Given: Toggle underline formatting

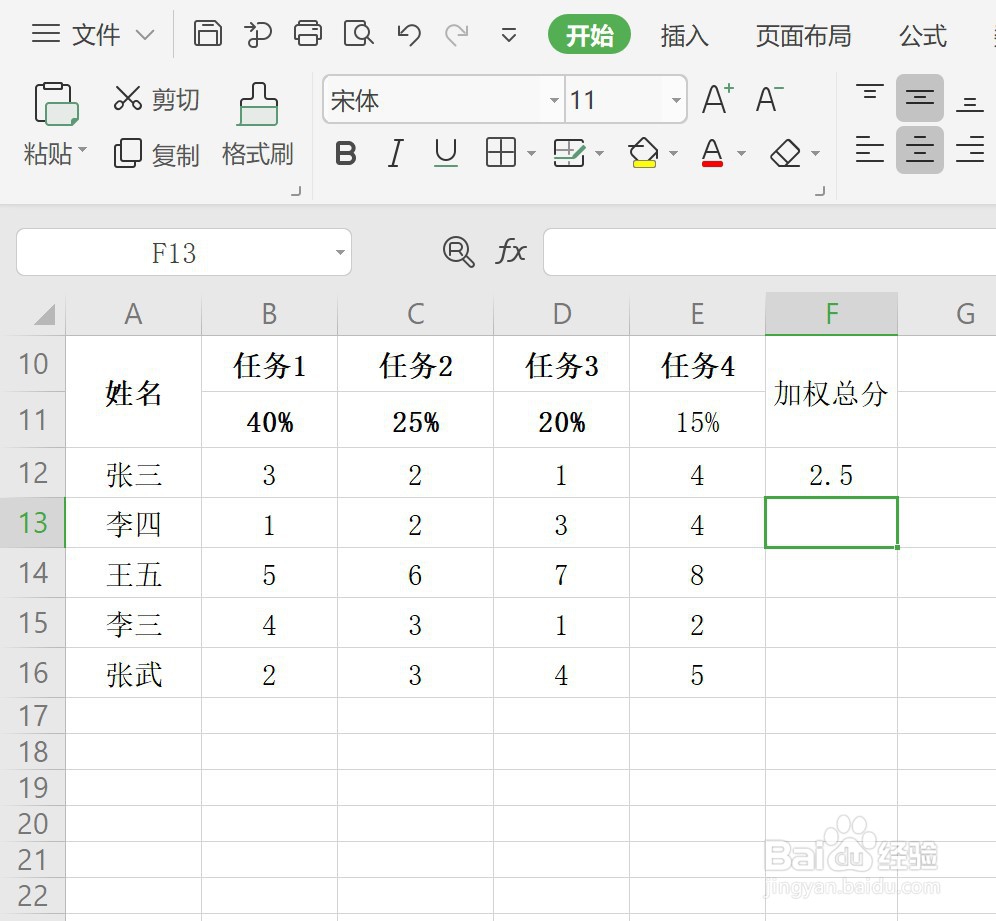Looking at the screenshot, I should 444,153.
